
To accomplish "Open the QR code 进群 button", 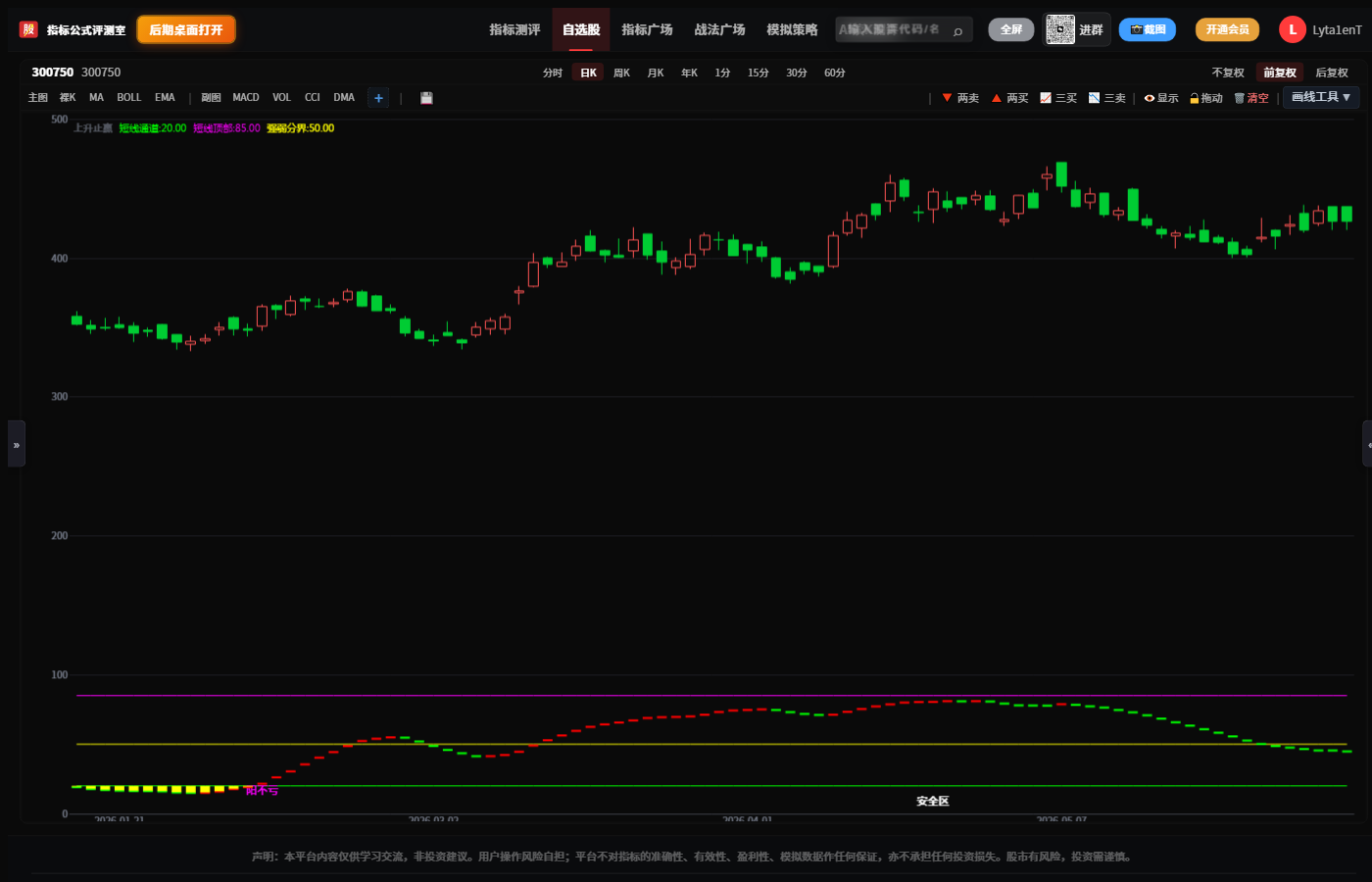I will click(x=1076, y=29).
